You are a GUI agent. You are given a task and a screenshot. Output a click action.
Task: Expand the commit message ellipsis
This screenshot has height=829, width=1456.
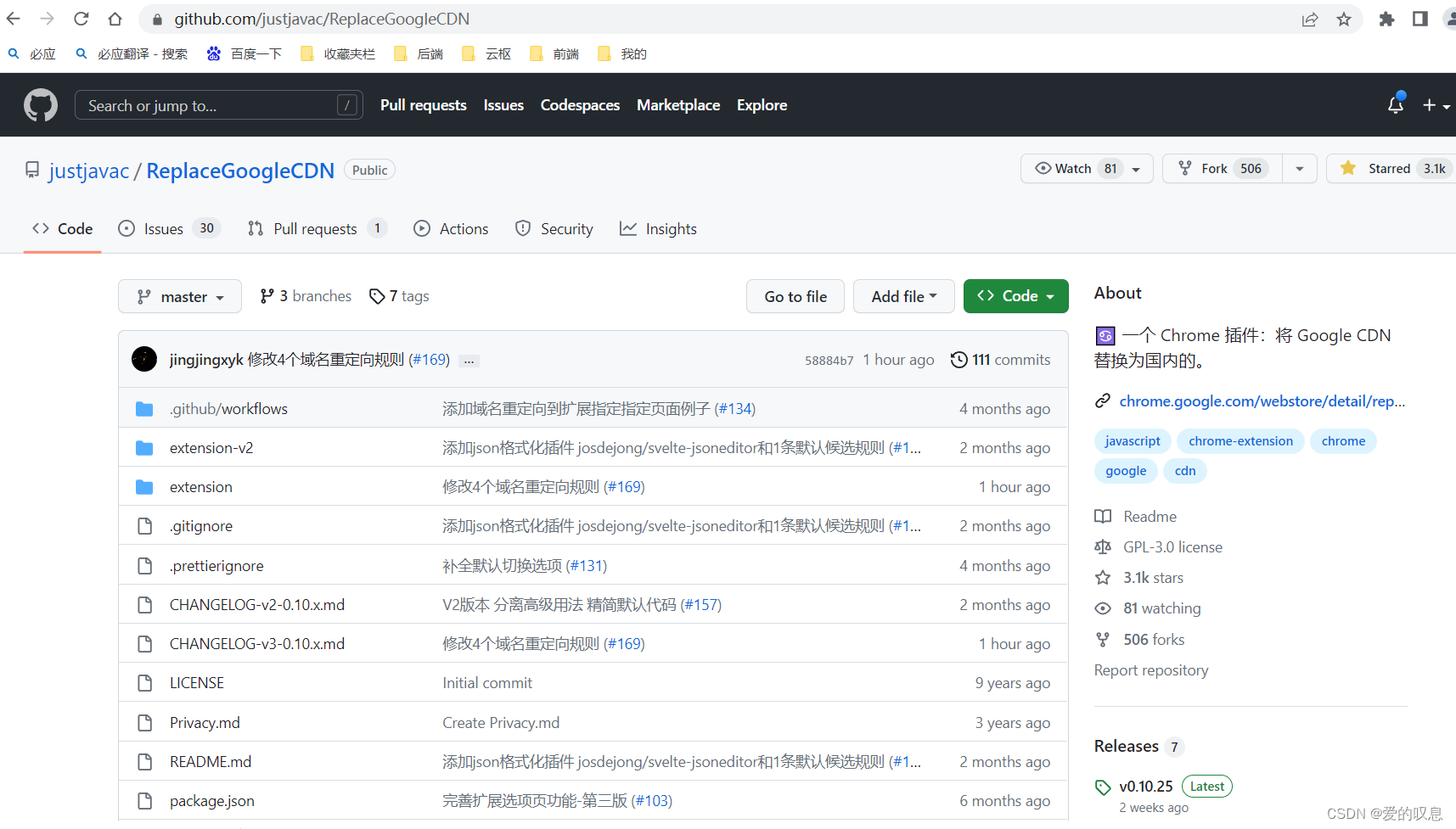(x=469, y=361)
